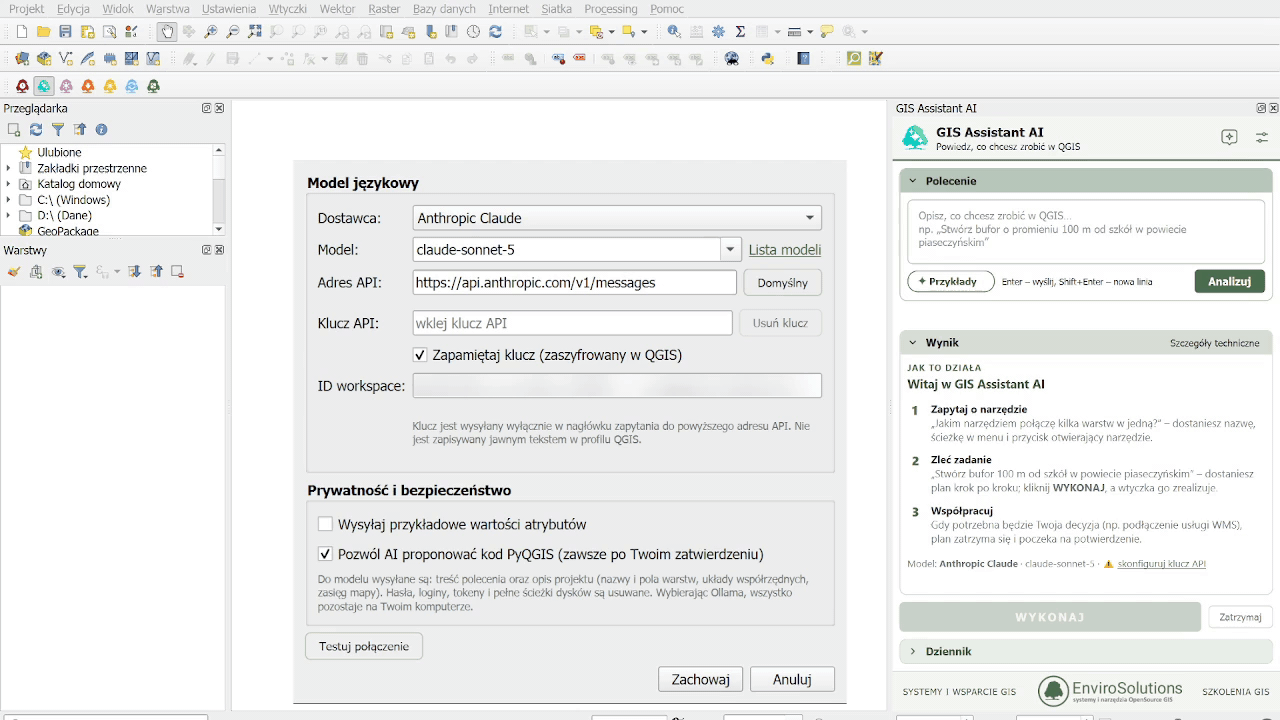Viewport: 1280px width, 720px height.
Task: Click the skonfiguruj klucz API link
Action: 1161,564
